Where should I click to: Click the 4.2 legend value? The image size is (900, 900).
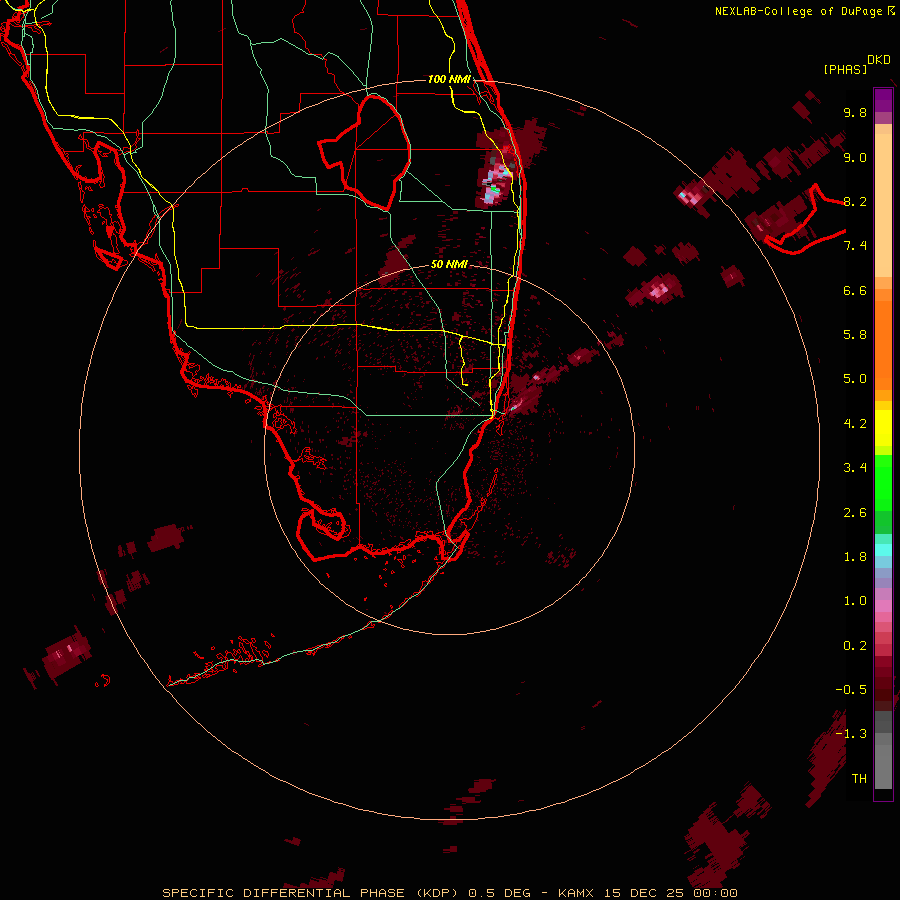[855, 424]
